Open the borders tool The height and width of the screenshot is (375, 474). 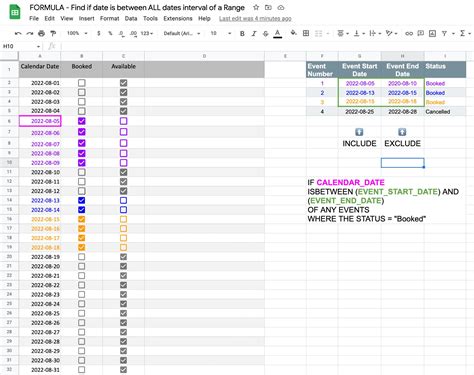point(306,33)
